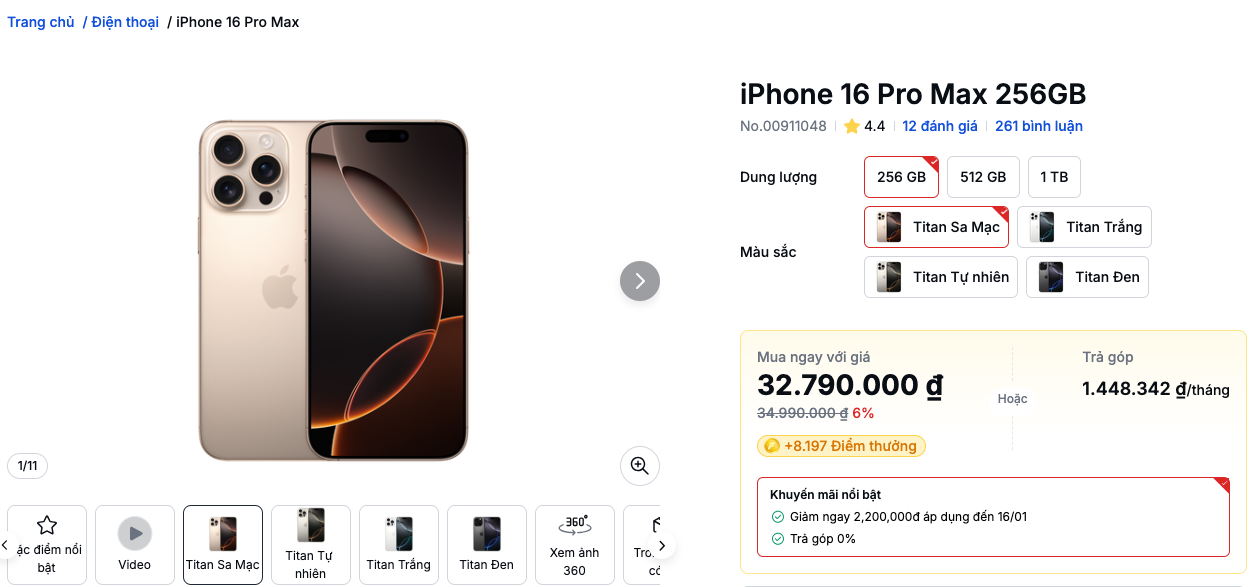Select the 1 TB capacity option
The image size is (1255, 587).
coord(1054,176)
